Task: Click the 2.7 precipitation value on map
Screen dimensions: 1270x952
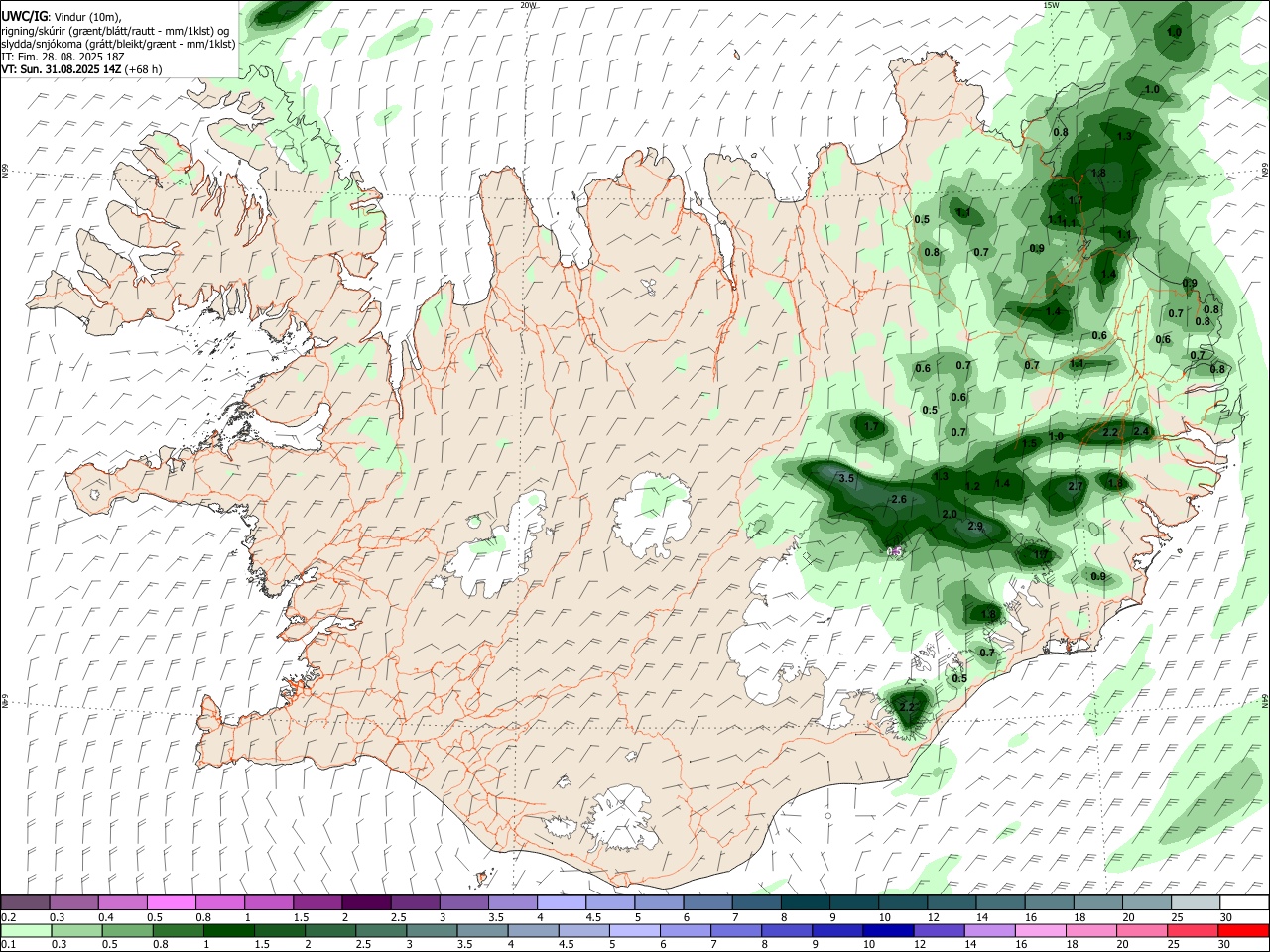Action: [x=1076, y=487]
